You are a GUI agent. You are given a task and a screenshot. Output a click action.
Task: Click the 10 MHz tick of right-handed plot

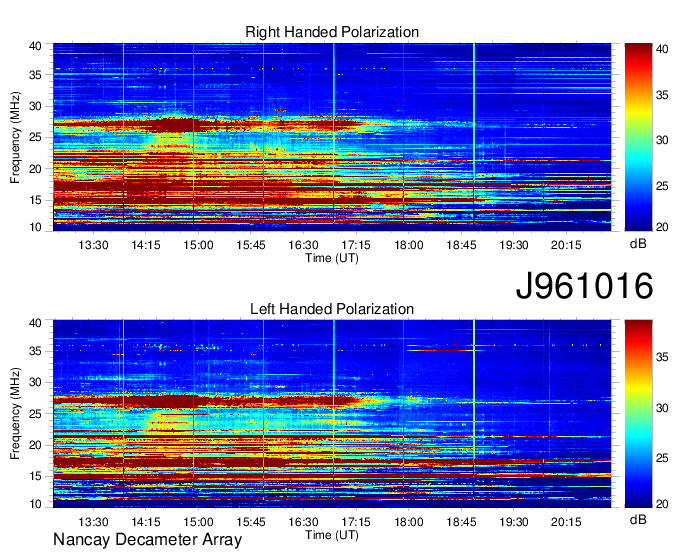35,227
